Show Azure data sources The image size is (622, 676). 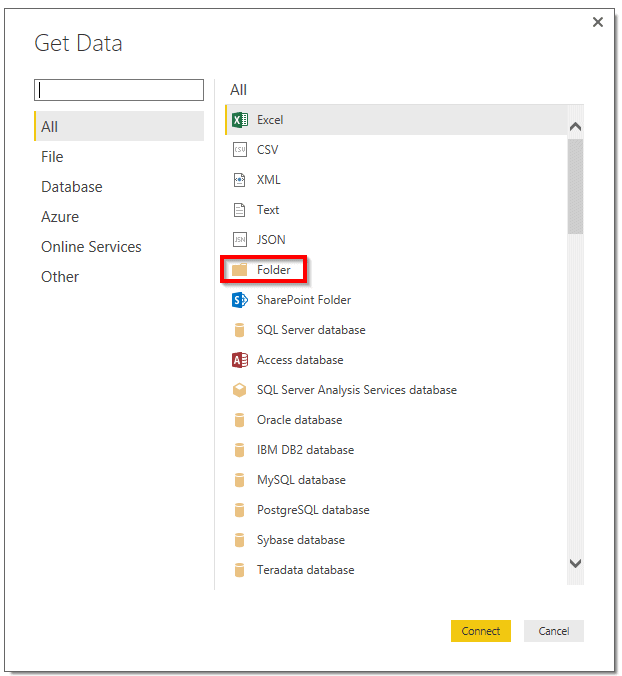pos(60,217)
